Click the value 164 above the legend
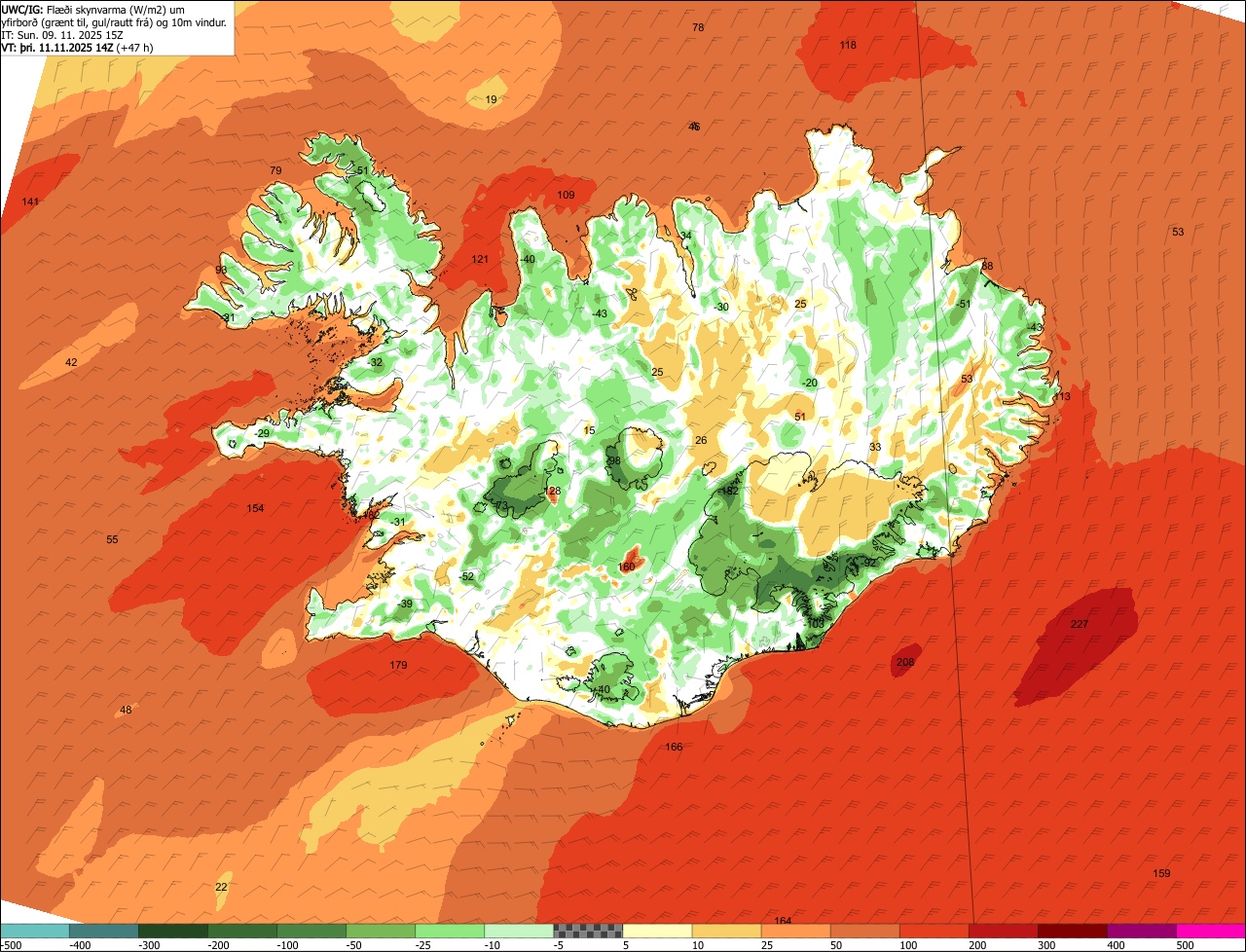Viewport: 1246px width, 952px height. point(783,921)
